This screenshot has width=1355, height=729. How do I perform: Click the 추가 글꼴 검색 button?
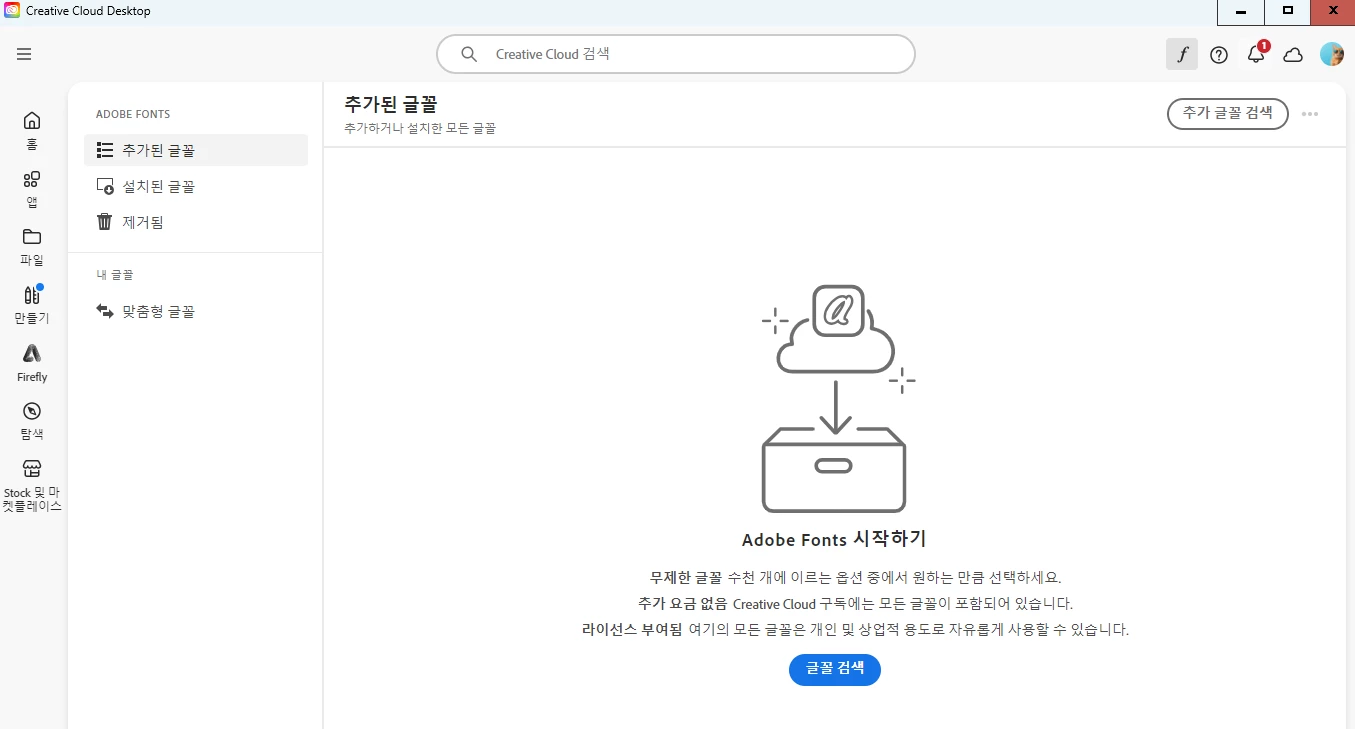tap(1227, 113)
